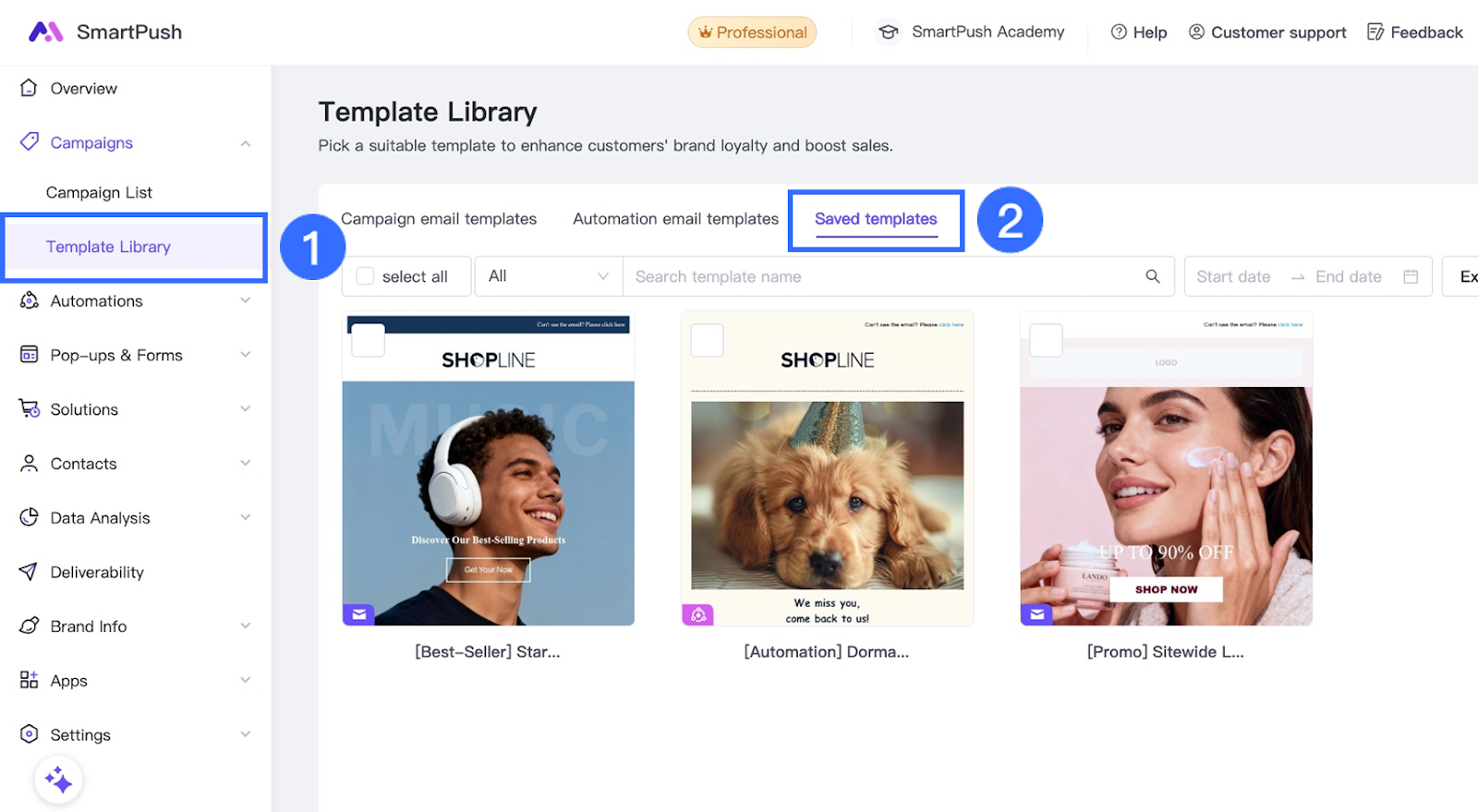Open the AI sparkle assistant button

click(x=58, y=781)
